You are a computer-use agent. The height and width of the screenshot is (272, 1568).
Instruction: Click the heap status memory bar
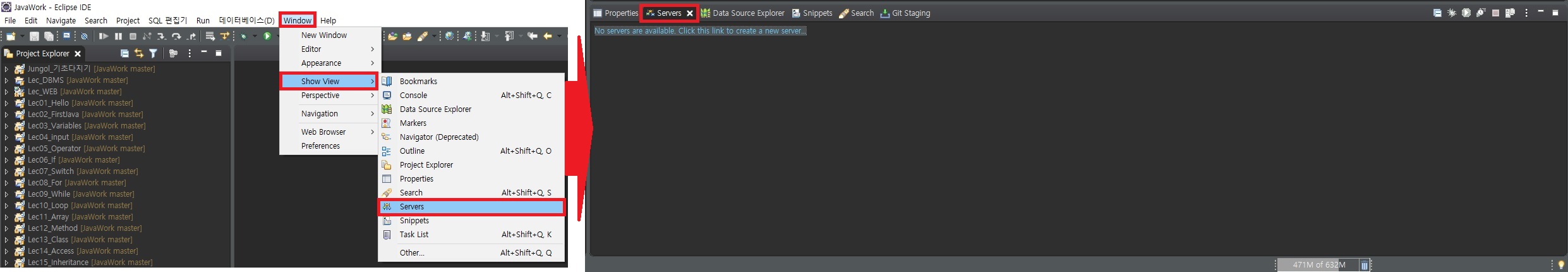1317,265
